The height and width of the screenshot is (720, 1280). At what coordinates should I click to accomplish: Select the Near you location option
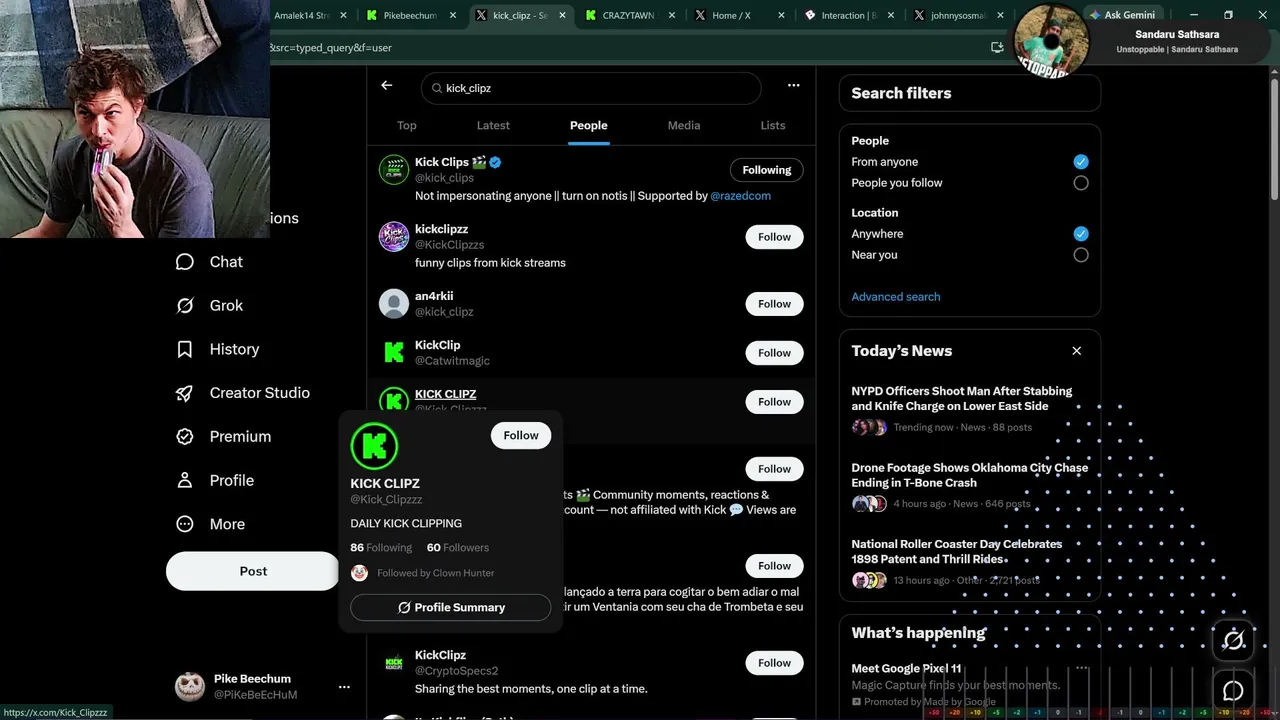pyautogui.click(x=1080, y=255)
